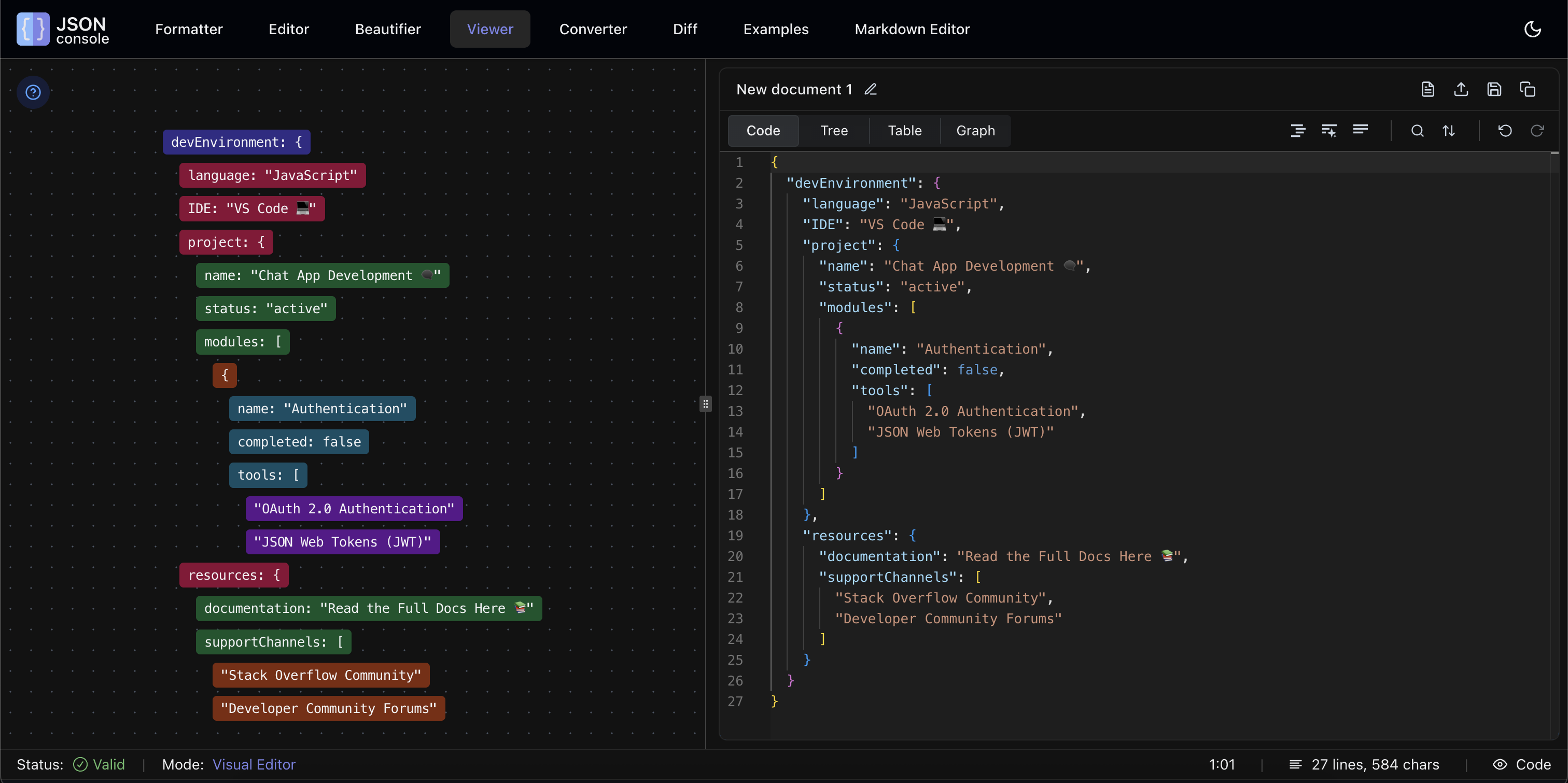This screenshot has width=1568, height=783.
Task: Collapse the modules array node
Action: pos(242,342)
